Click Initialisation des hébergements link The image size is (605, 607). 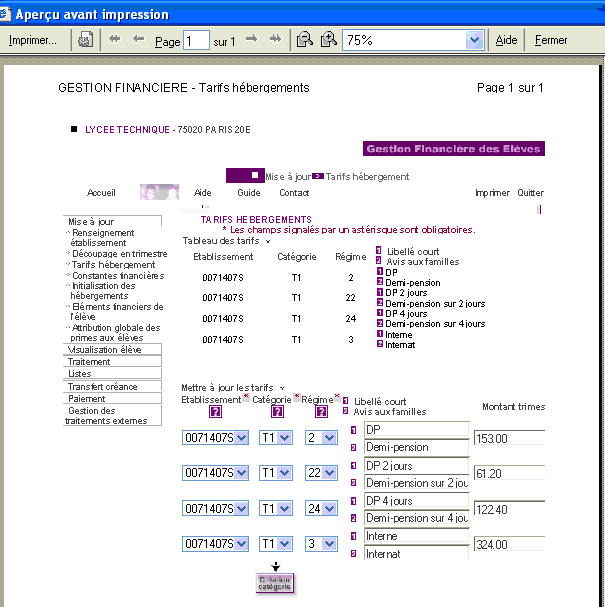[103, 291]
